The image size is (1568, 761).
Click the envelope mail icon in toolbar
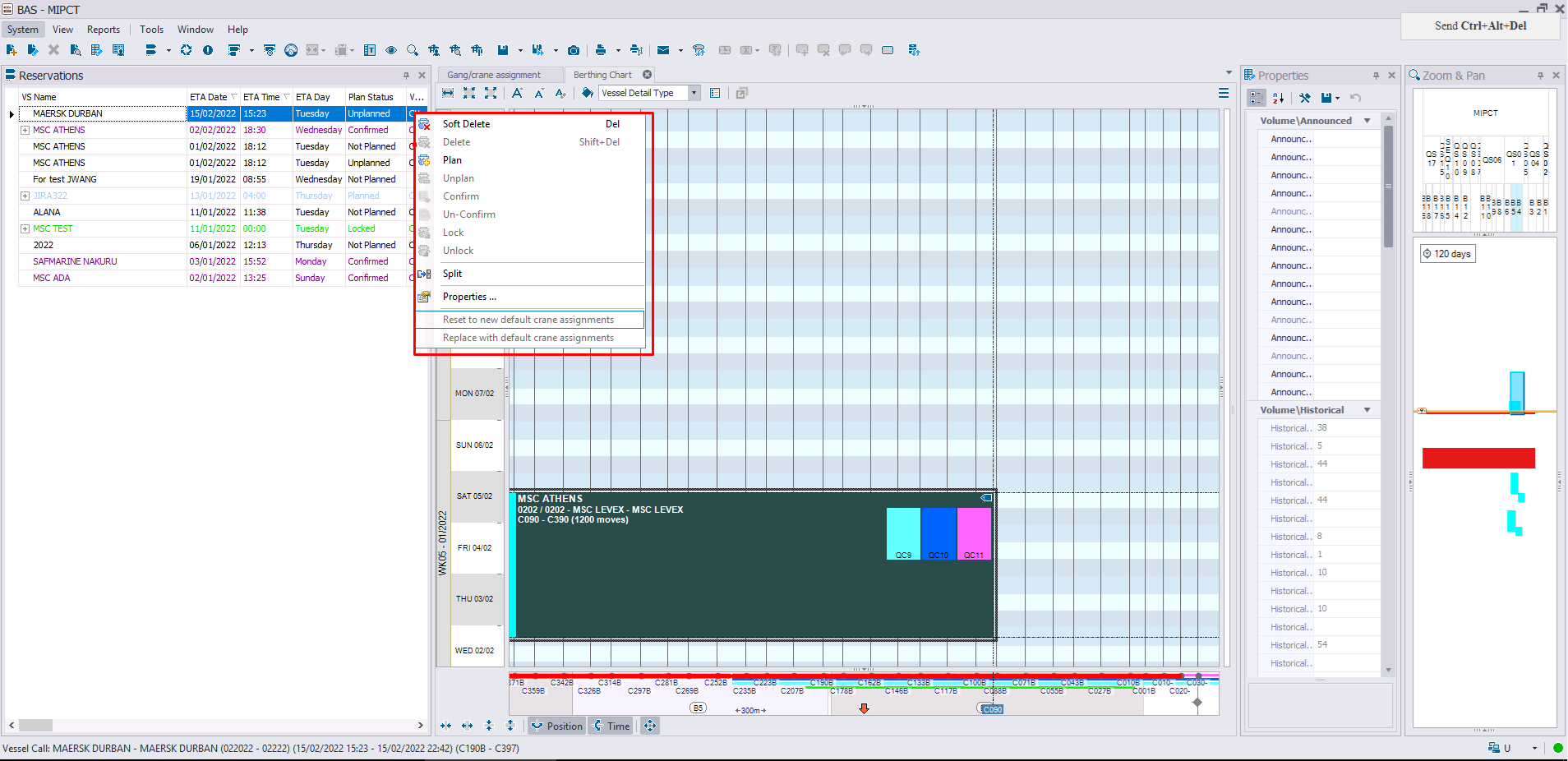(x=663, y=50)
